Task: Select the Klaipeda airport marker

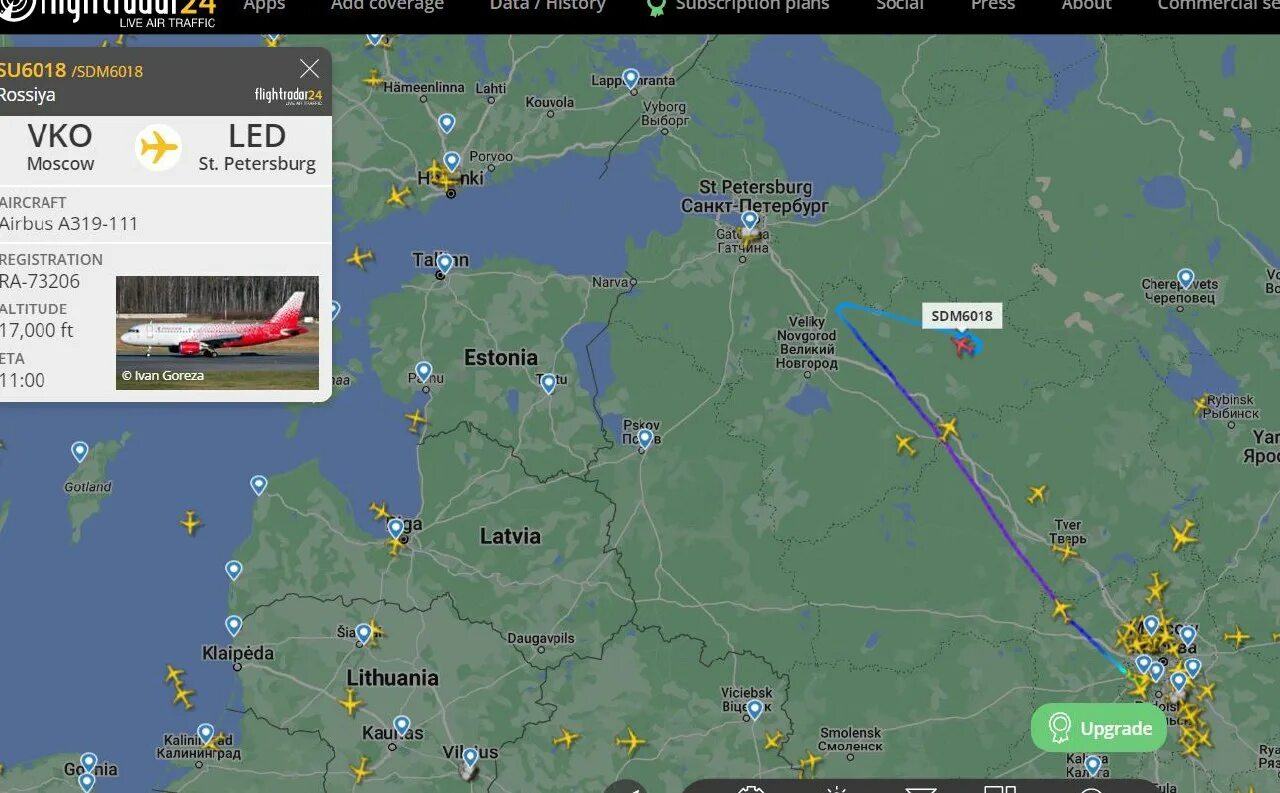Action: coord(233,626)
